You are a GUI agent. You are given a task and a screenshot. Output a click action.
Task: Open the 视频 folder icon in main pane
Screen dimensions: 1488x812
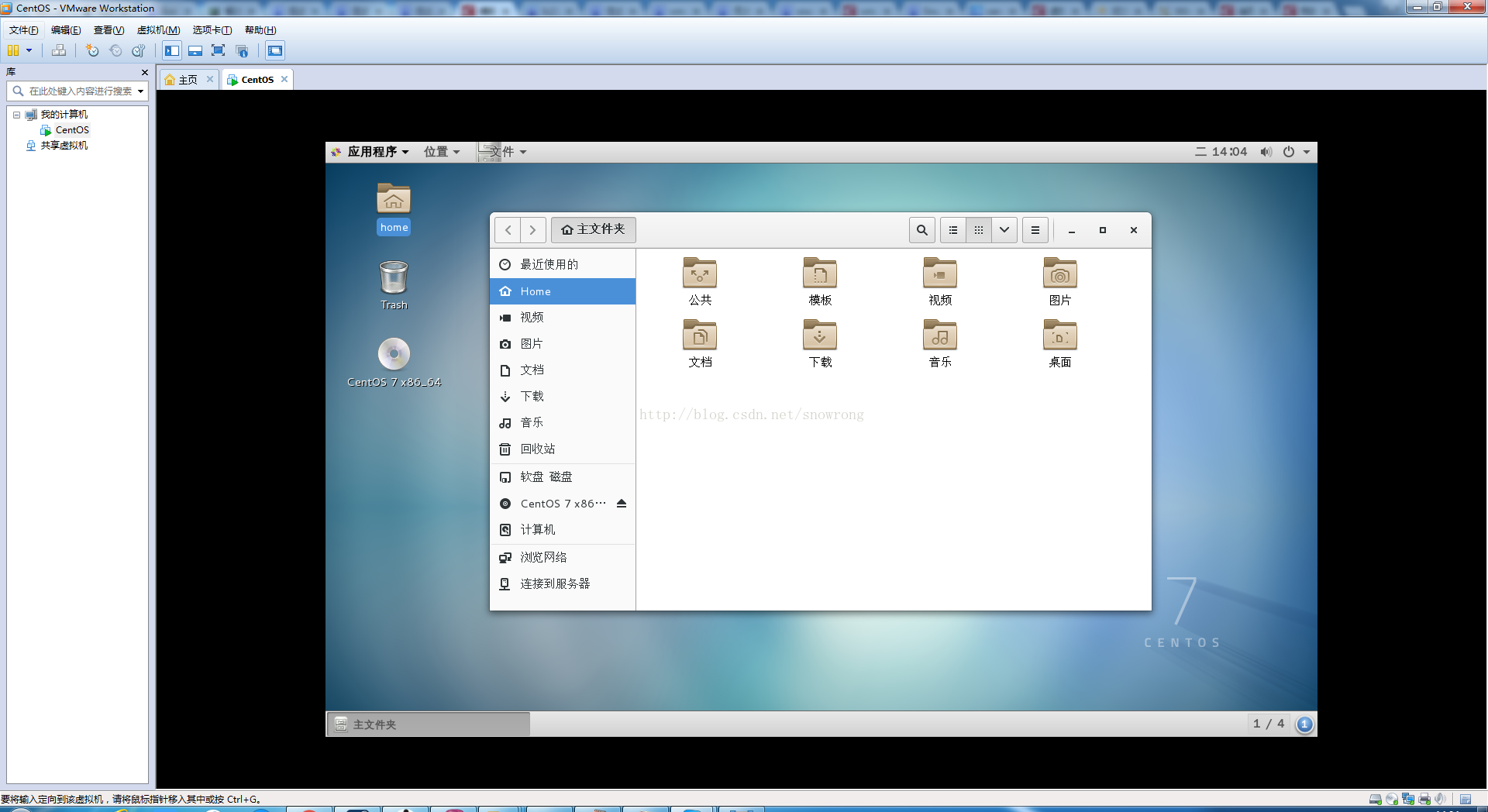[x=940, y=281]
